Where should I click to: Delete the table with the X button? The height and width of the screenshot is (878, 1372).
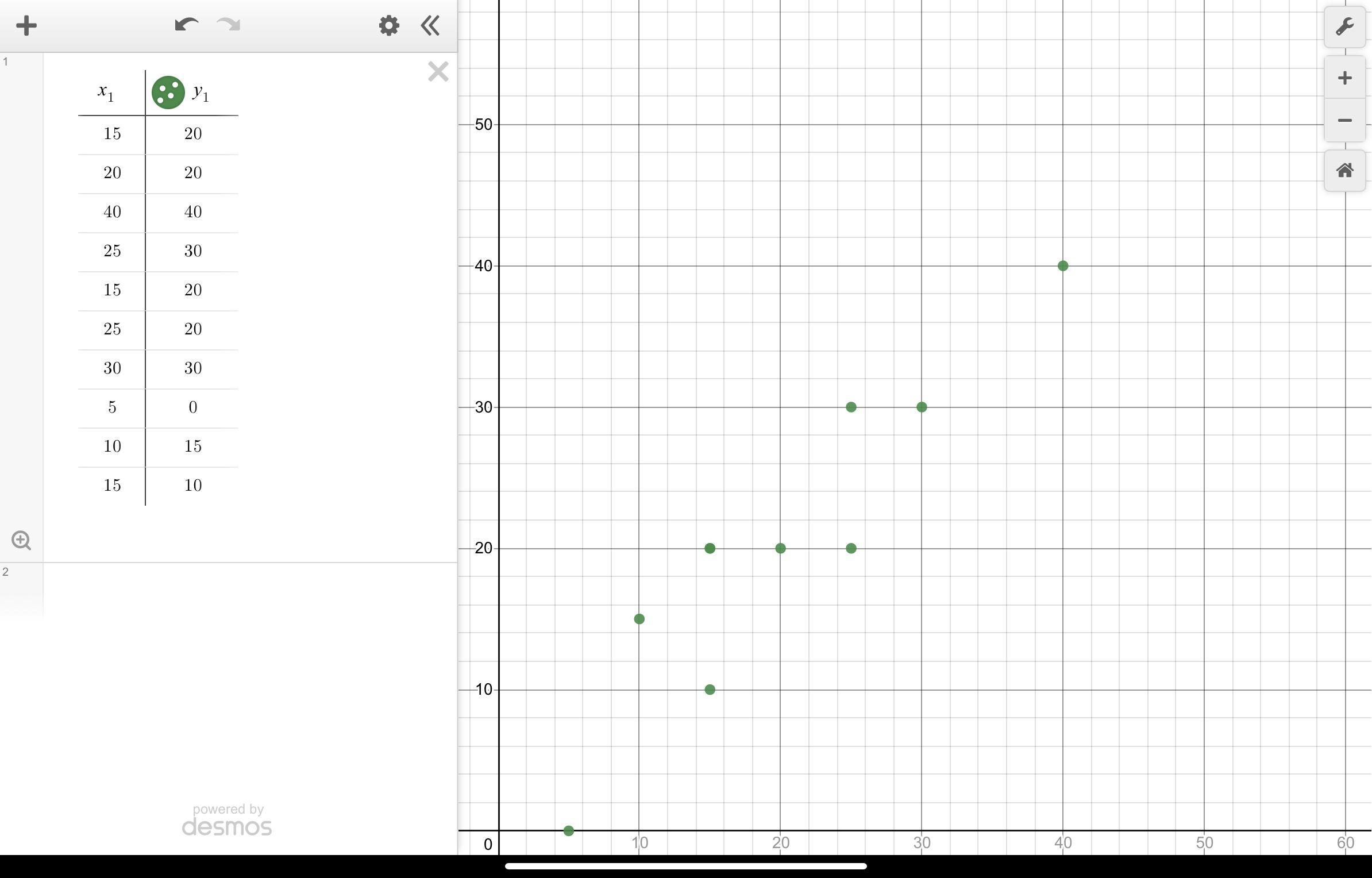pos(438,72)
